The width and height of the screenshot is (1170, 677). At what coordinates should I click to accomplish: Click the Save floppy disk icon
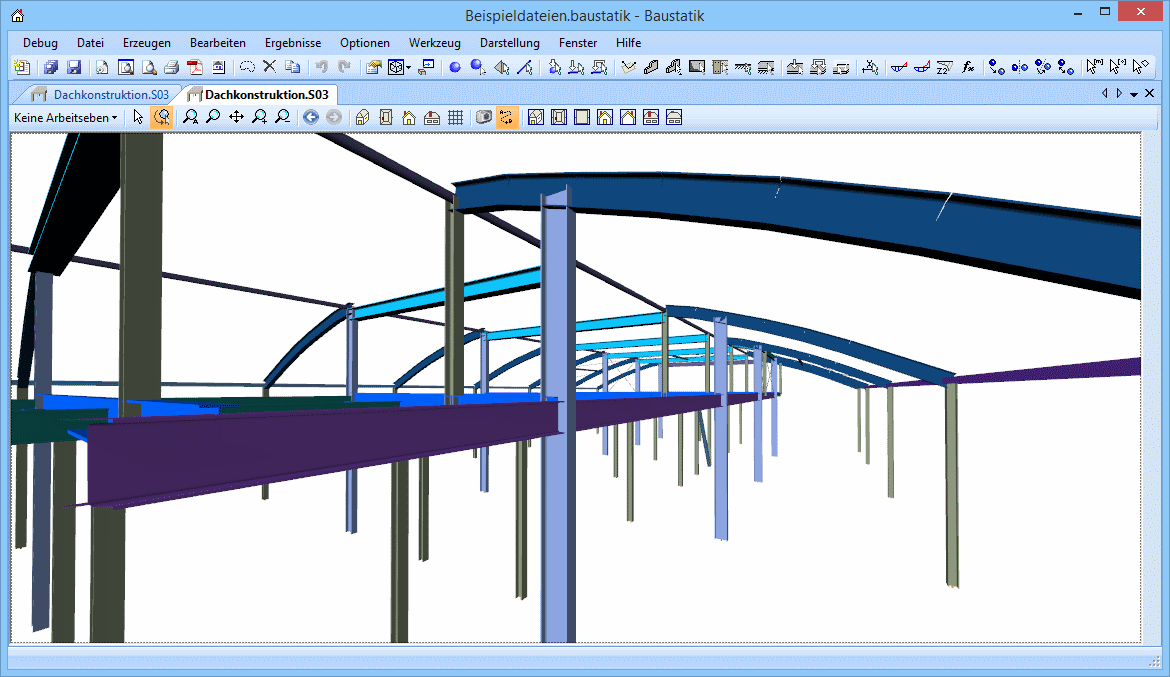click(x=74, y=67)
